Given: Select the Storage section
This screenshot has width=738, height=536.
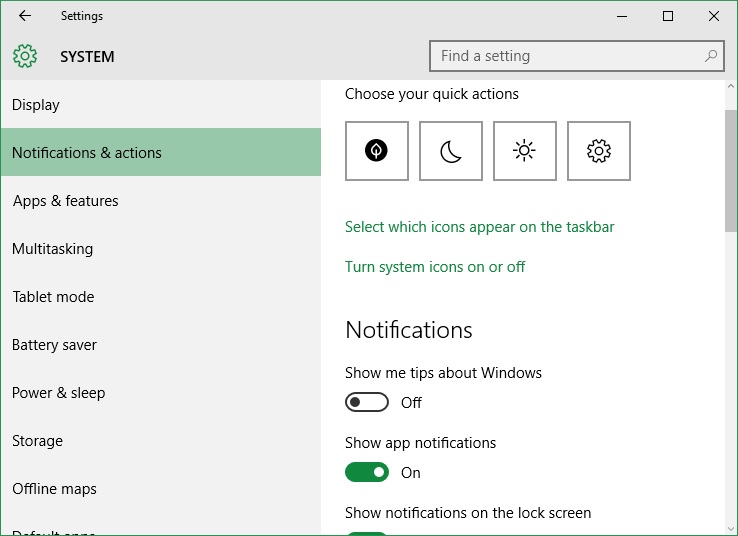Looking at the screenshot, I should [x=161, y=440].
